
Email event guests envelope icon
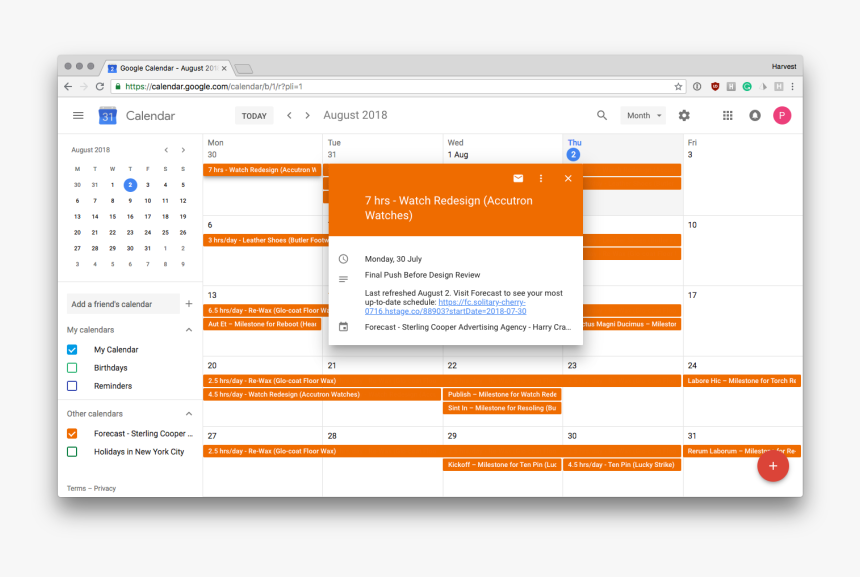(x=518, y=178)
